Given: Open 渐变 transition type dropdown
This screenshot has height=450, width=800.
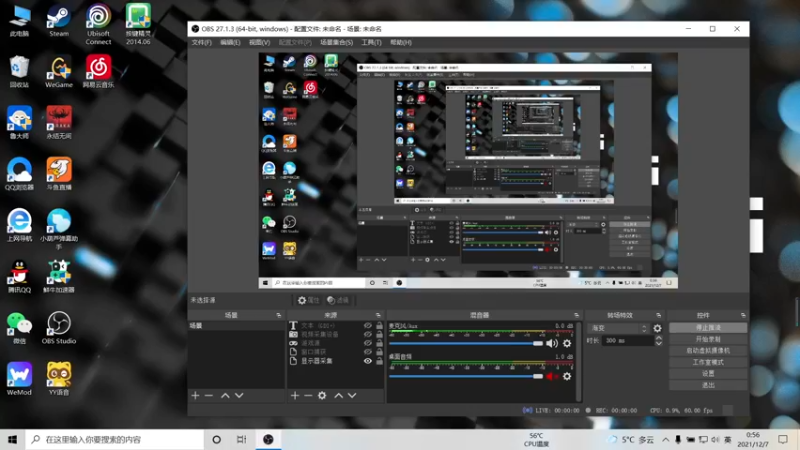Looking at the screenshot, I should pyautogui.click(x=618, y=329).
